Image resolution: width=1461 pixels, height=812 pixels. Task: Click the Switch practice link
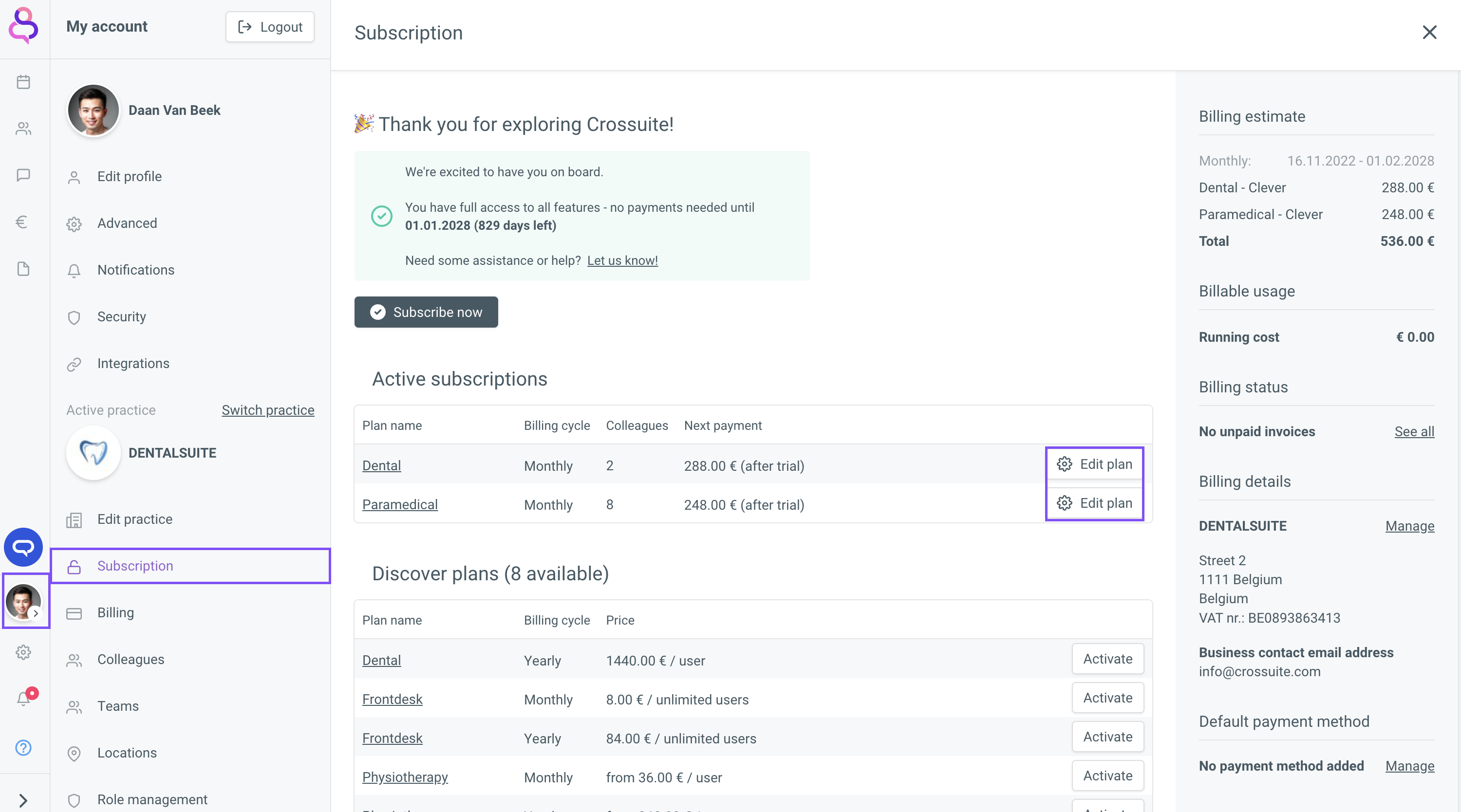point(268,410)
